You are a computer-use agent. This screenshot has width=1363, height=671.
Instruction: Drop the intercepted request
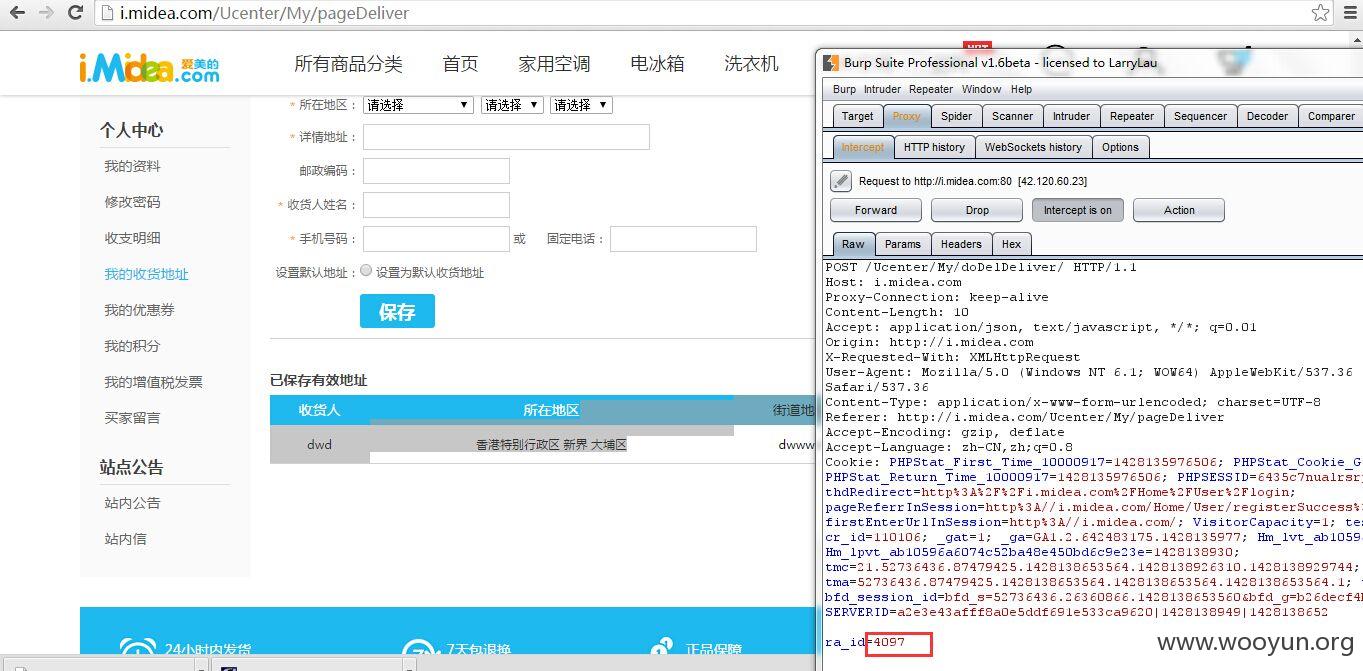point(977,210)
